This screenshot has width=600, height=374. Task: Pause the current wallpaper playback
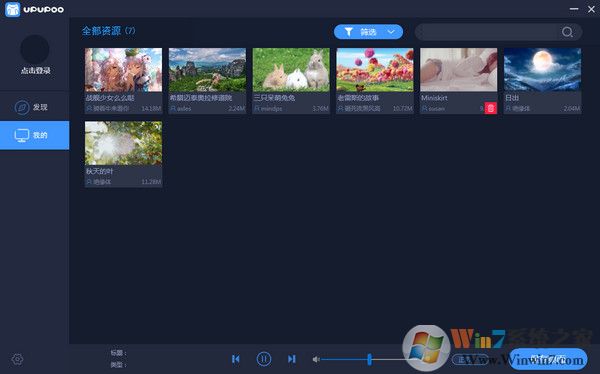pos(264,359)
